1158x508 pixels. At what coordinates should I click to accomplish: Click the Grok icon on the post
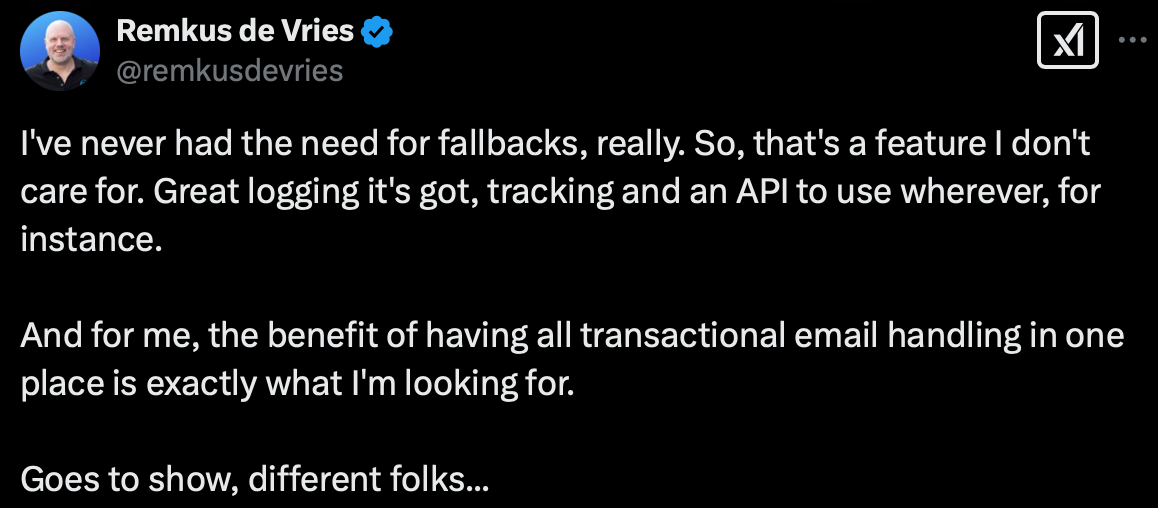[x=1067, y=43]
